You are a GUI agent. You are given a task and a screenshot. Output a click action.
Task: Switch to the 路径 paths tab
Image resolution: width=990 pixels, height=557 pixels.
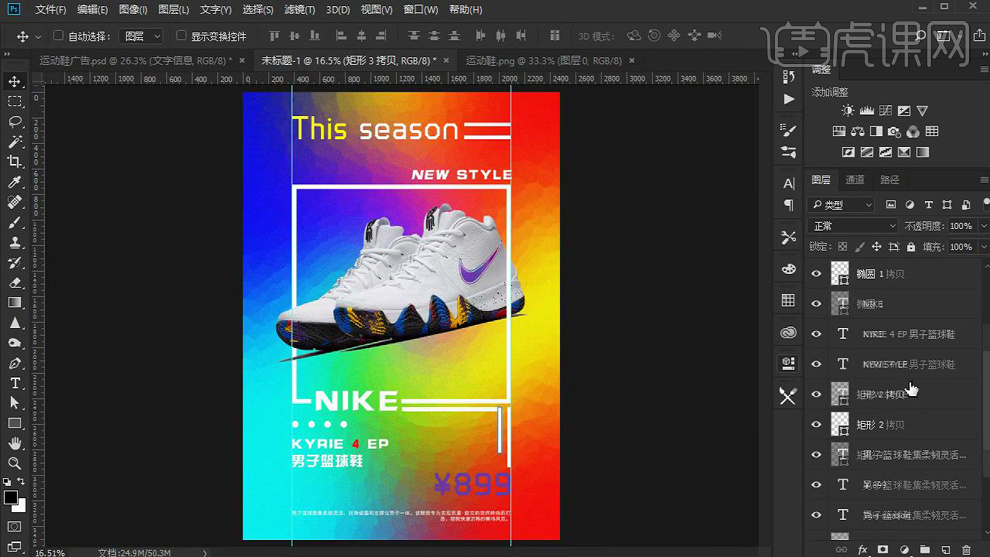[889, 180]
